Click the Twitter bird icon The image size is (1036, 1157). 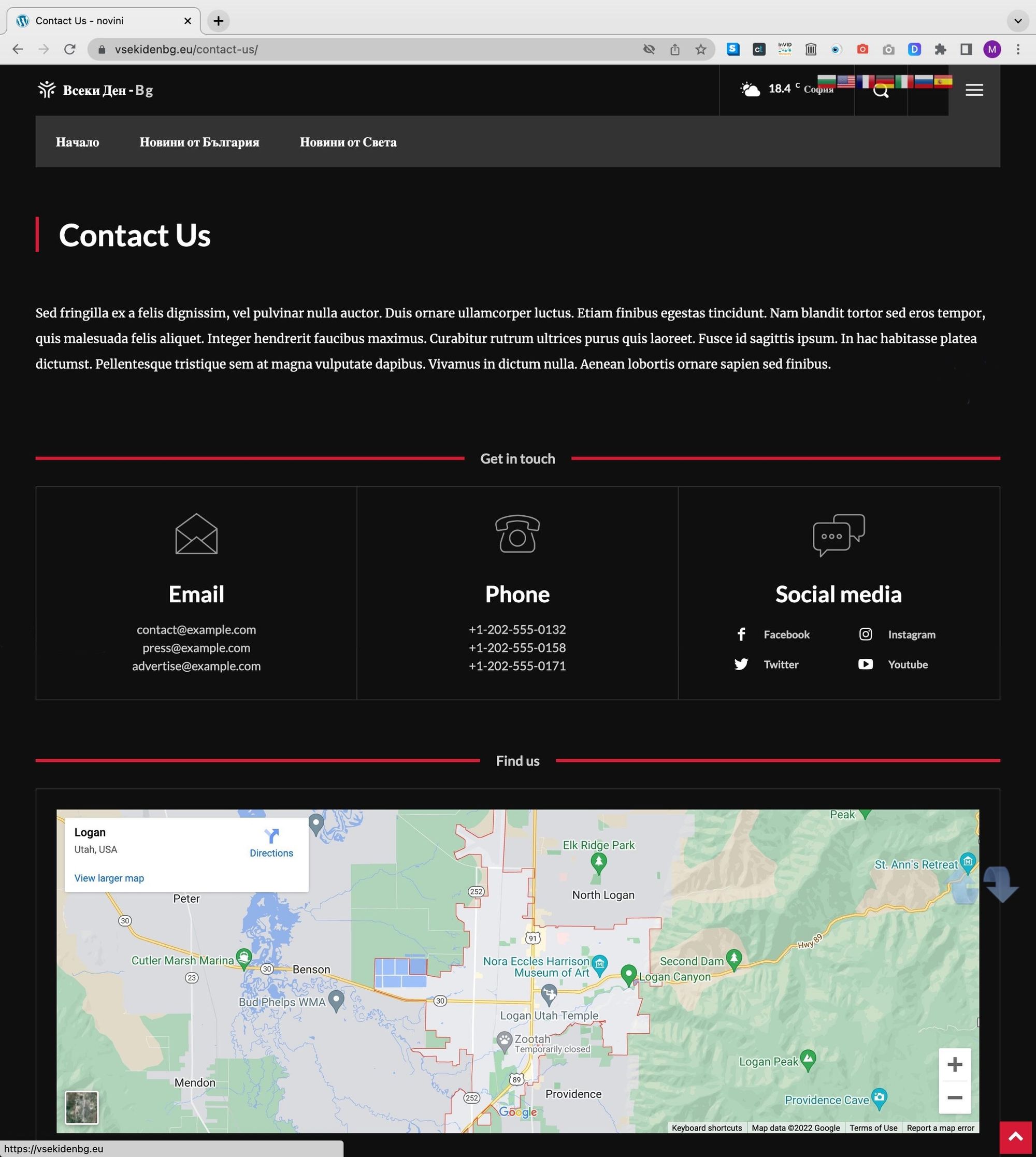(741, 664)
